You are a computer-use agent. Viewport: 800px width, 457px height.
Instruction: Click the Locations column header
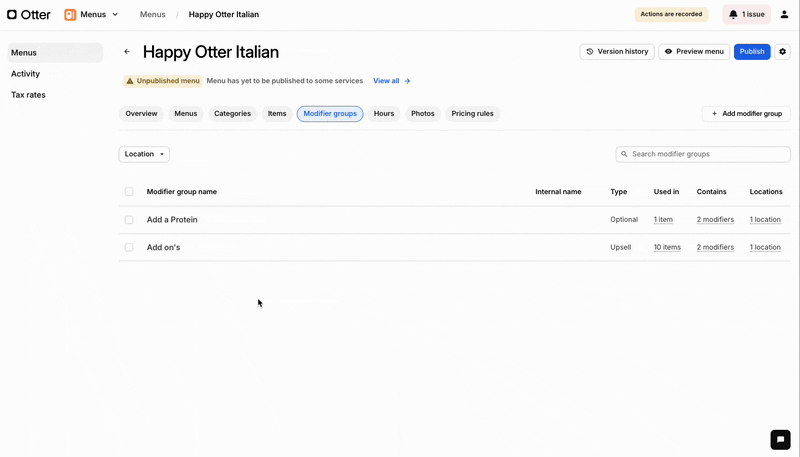tap(766, 192)
